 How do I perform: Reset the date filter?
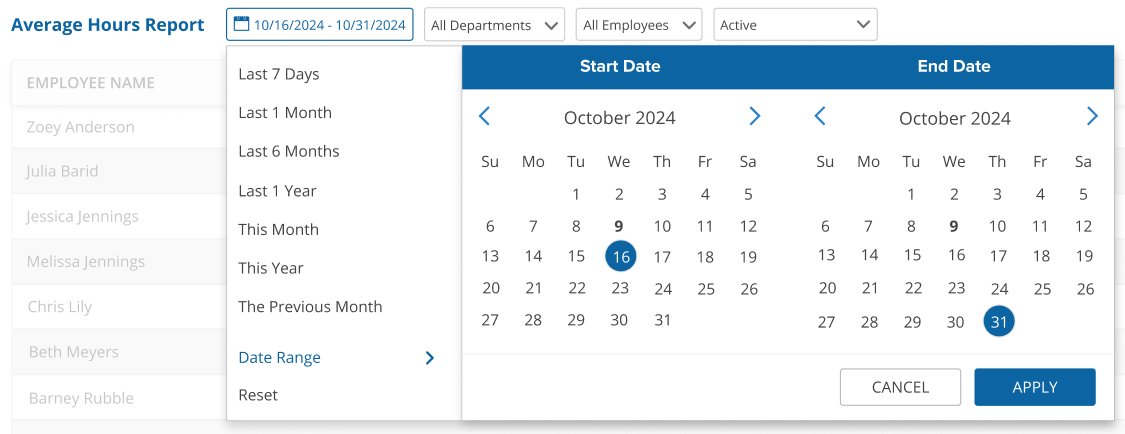pyautogui.click(x=258, y=395)
